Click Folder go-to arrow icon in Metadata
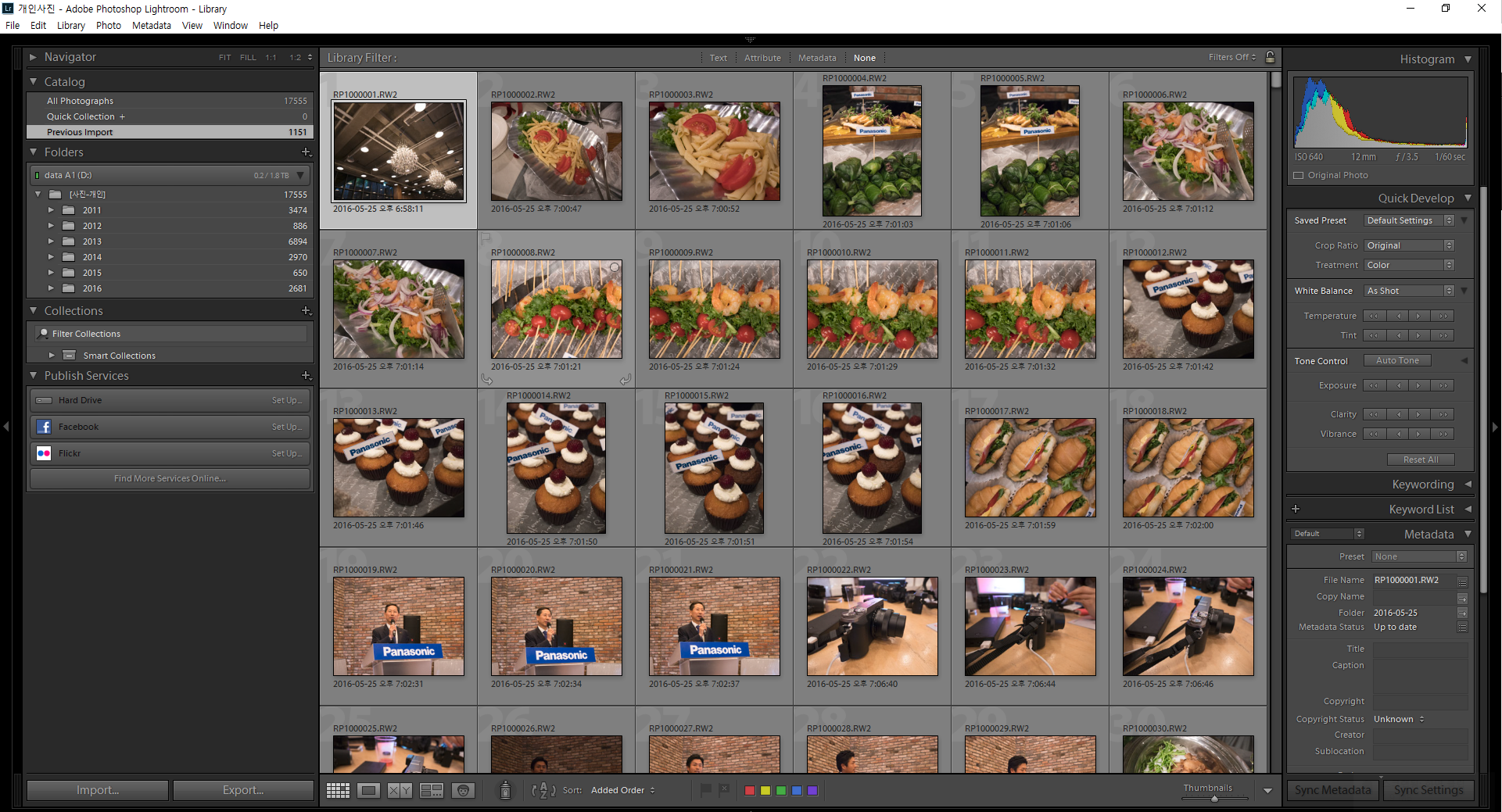1502x812 pixels. pyautogui.click(x=1462, y=613)
